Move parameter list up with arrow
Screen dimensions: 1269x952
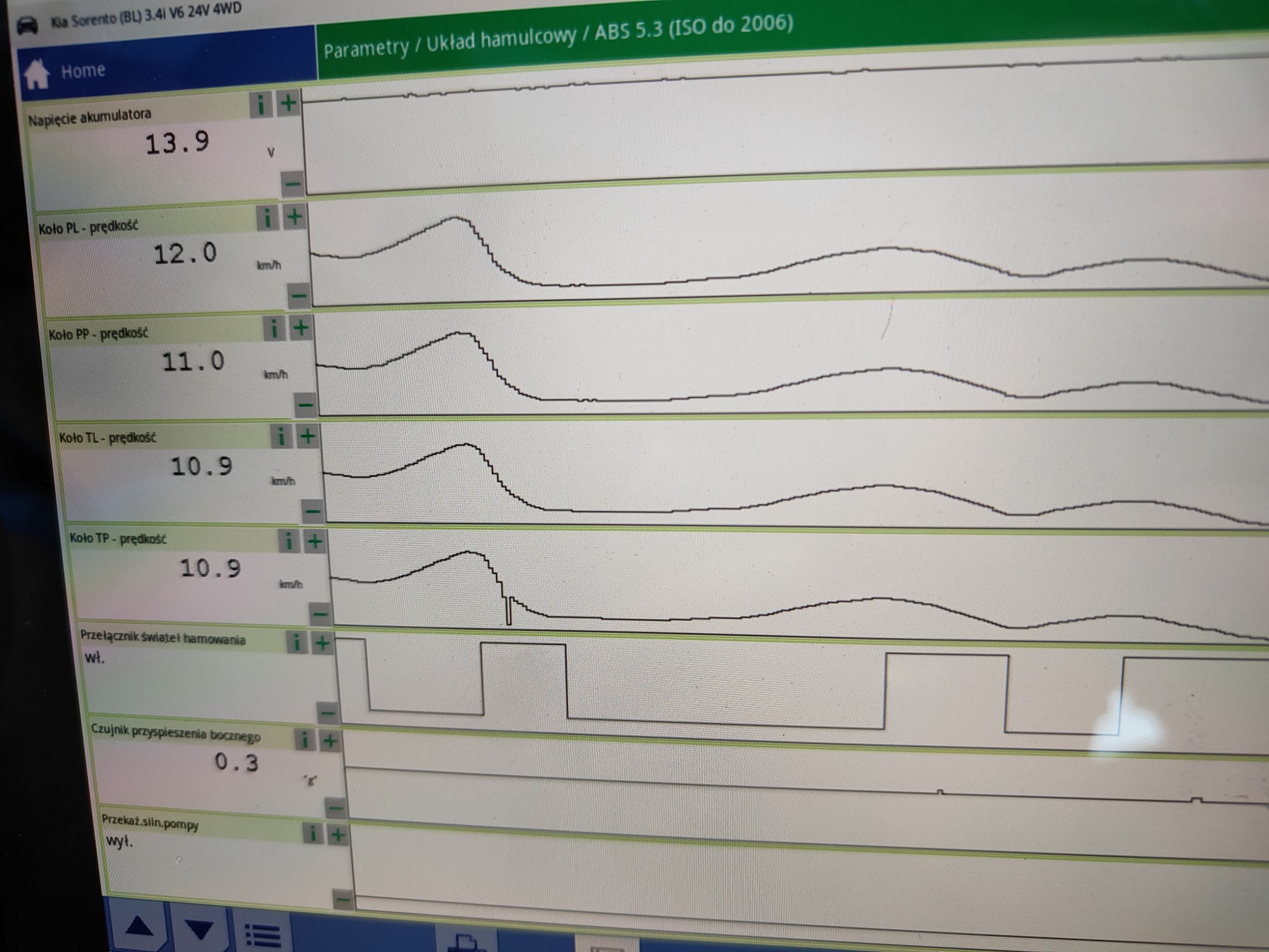pos(139,928)
